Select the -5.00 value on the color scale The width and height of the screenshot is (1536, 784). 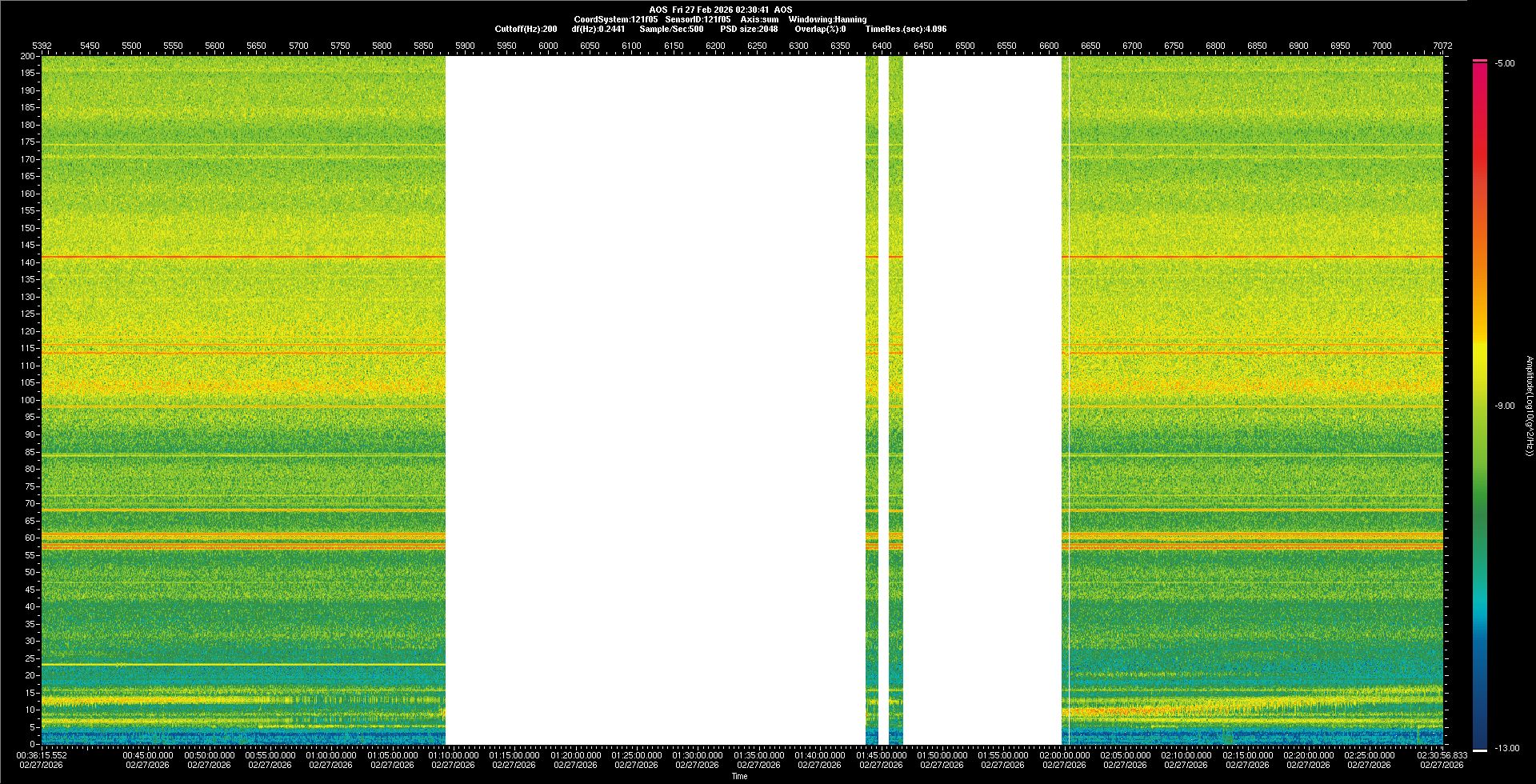1505,63
